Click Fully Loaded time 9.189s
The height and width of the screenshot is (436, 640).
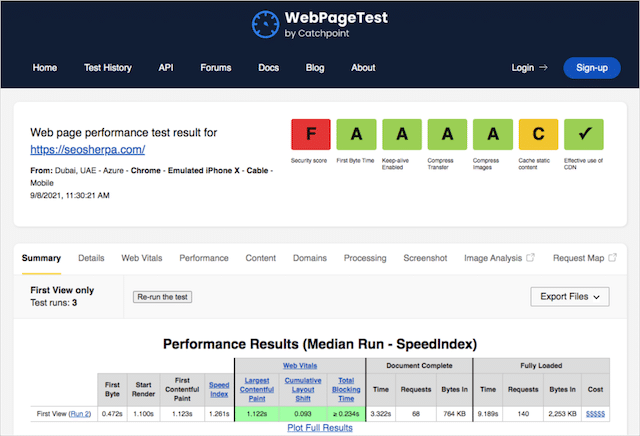tap(488, 414)
